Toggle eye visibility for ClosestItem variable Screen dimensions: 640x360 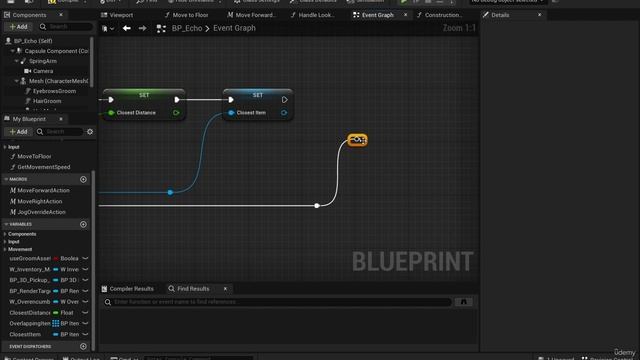(85, 334)
